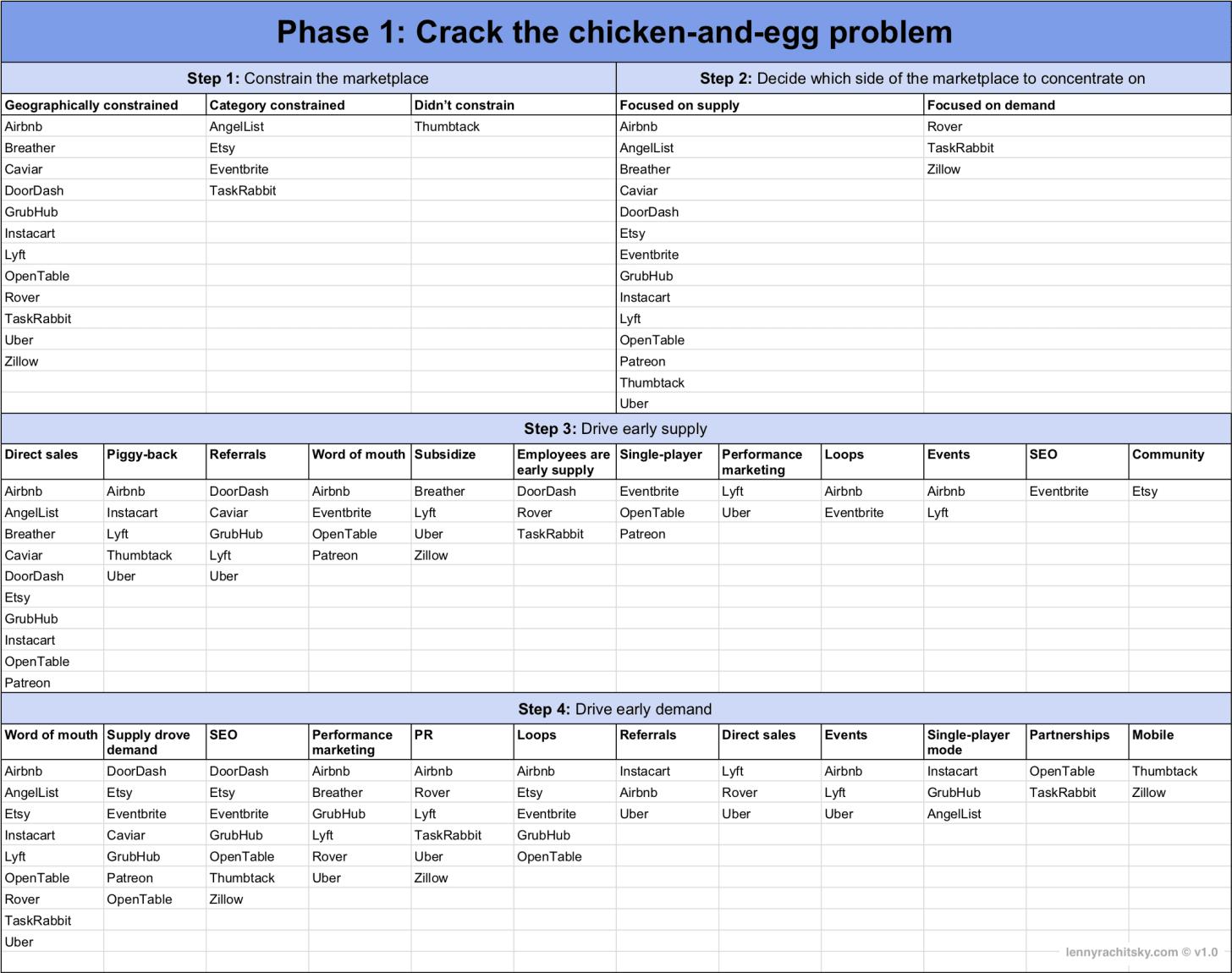Image resolution: width=1232 pixels, height=973 pixels.
Task: Click the Step 4 Drive early demand header
Action: (x=615, y=709)
